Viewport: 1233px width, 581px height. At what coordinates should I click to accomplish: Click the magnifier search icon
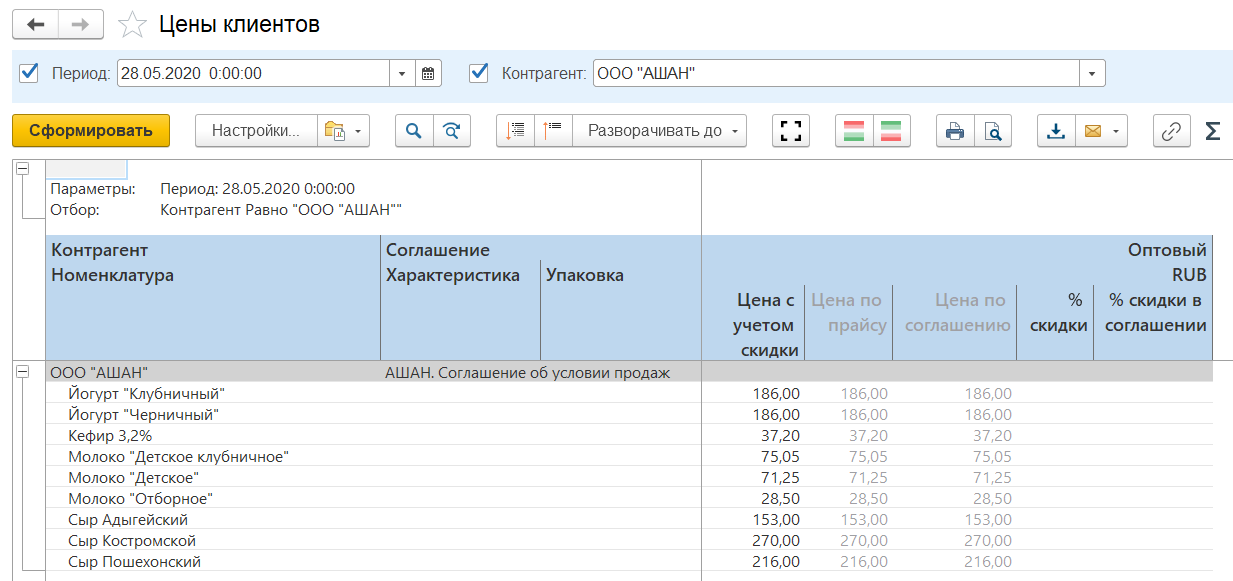(414, 131)
